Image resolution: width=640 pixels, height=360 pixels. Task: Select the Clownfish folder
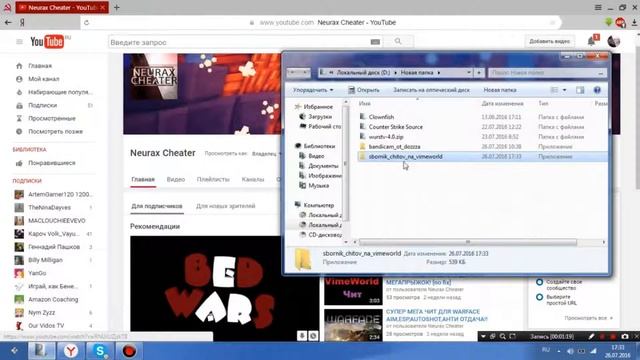coord(381,117)
